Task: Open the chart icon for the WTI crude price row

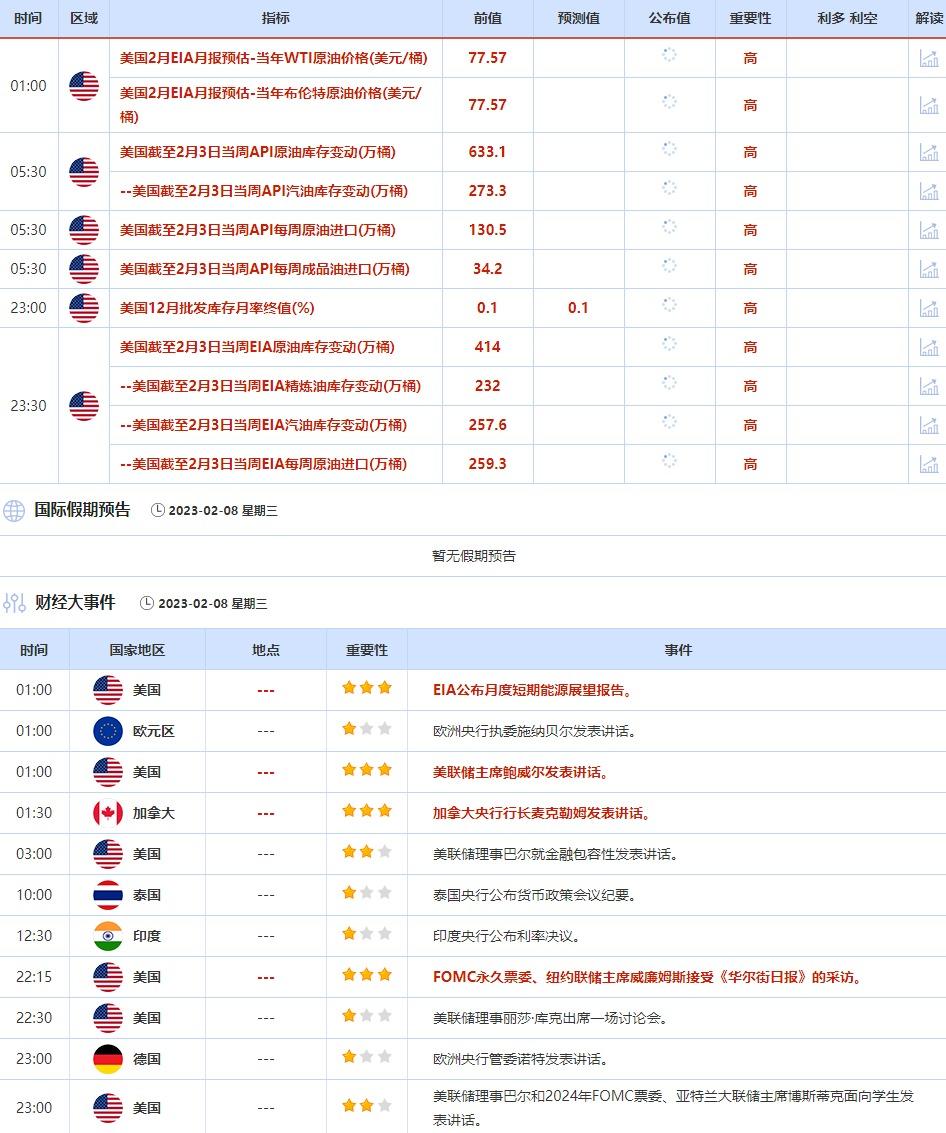Action: pos(929,58)
